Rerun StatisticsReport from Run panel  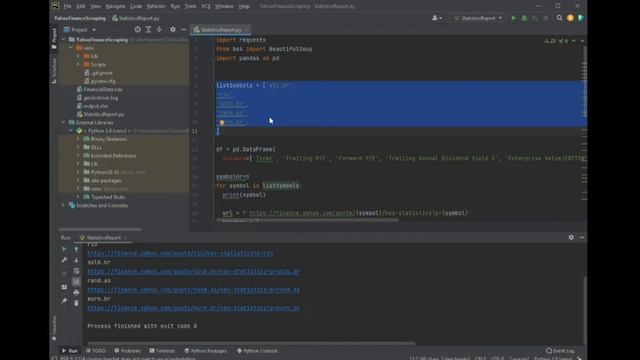click(x=64, y=249)
